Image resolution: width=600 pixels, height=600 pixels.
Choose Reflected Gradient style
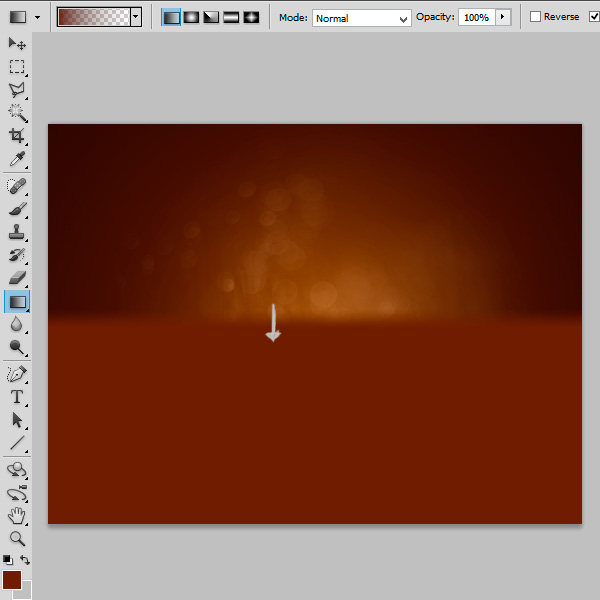click(x=231, y=17)
